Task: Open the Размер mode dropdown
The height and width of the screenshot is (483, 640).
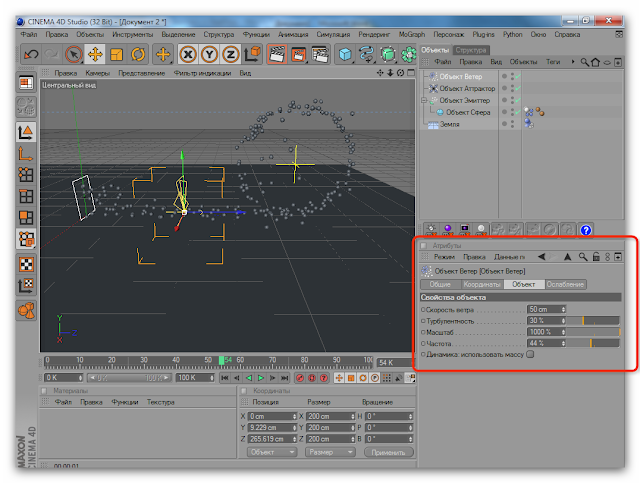Action: (x=330, y=452)
